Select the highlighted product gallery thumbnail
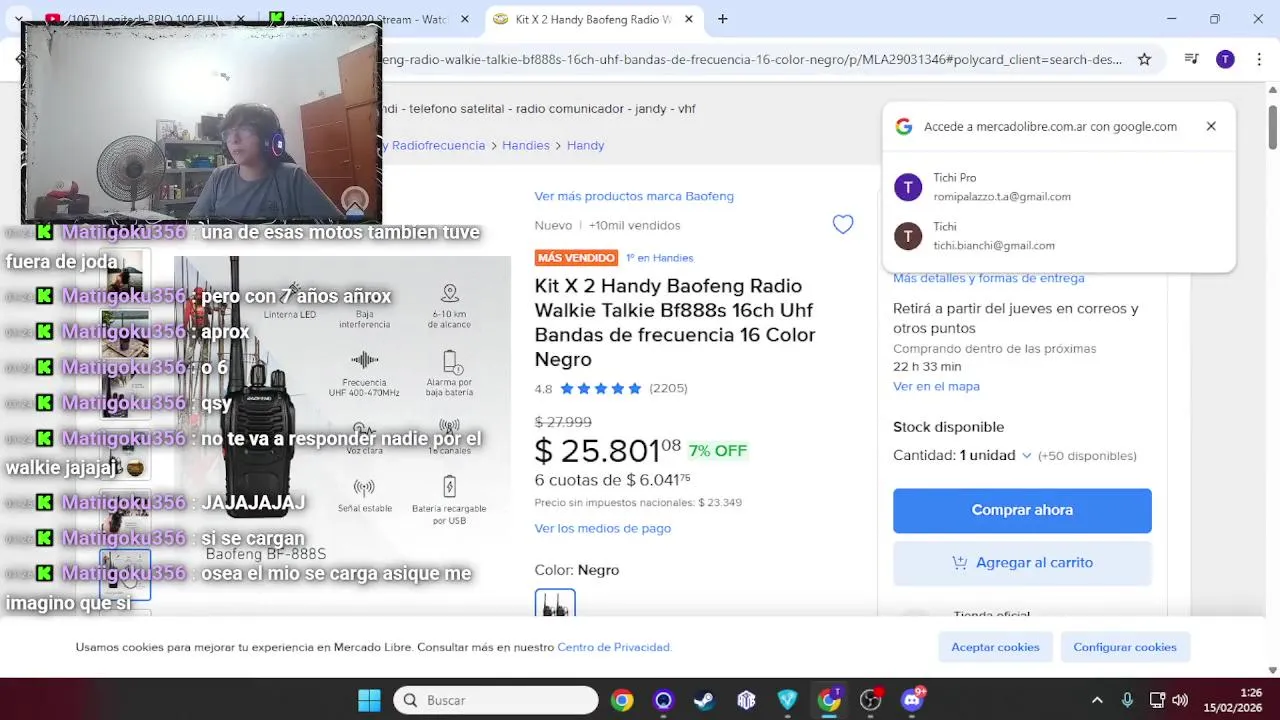Viewport: 1280px width, 720px height. pyautogui.click(x=125, y=575)
